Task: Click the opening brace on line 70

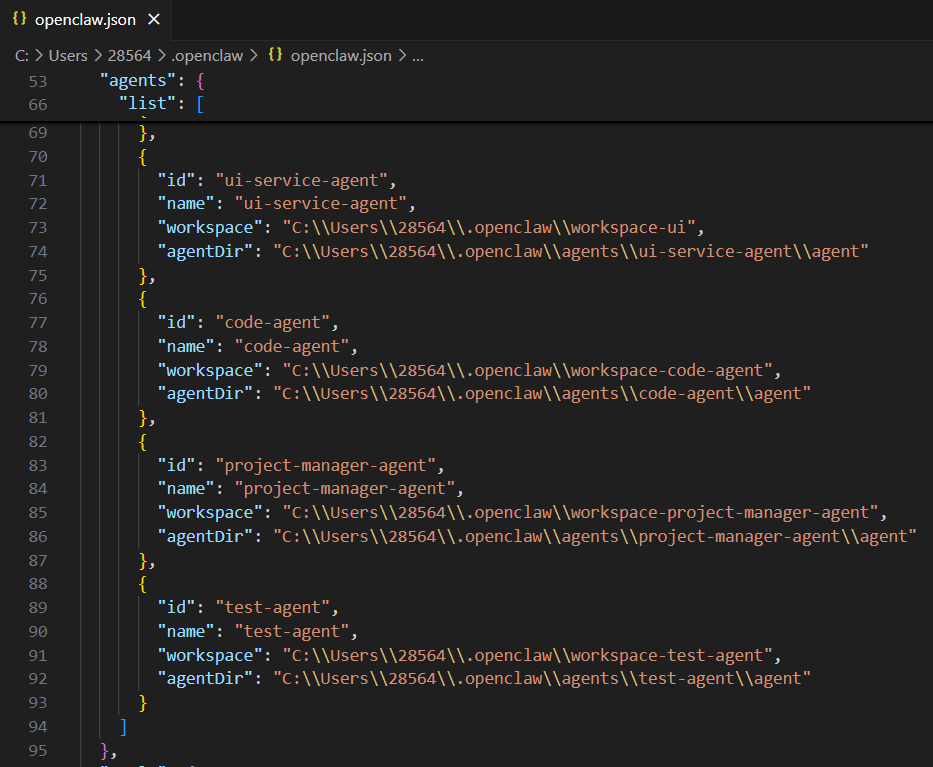Action: 143,156
